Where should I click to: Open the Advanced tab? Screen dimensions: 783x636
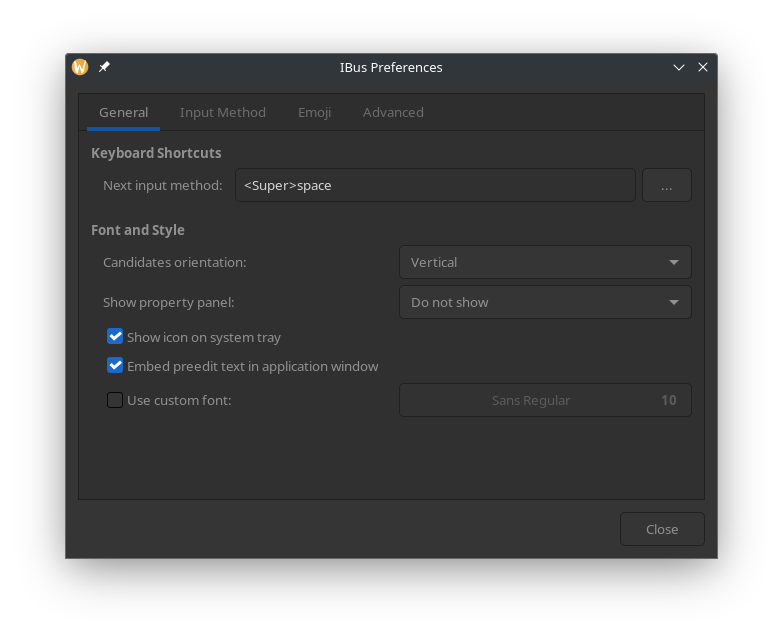pos(393,113)
